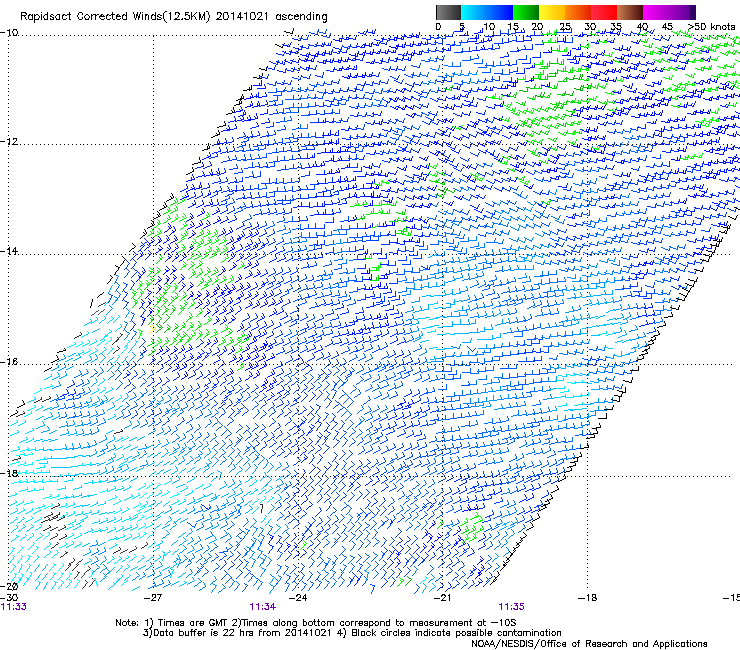Image resolution: width=740 pixels, height=650 pixels.
Task: Click the latitude label '-18' on left axis
Action: point(9,473)
